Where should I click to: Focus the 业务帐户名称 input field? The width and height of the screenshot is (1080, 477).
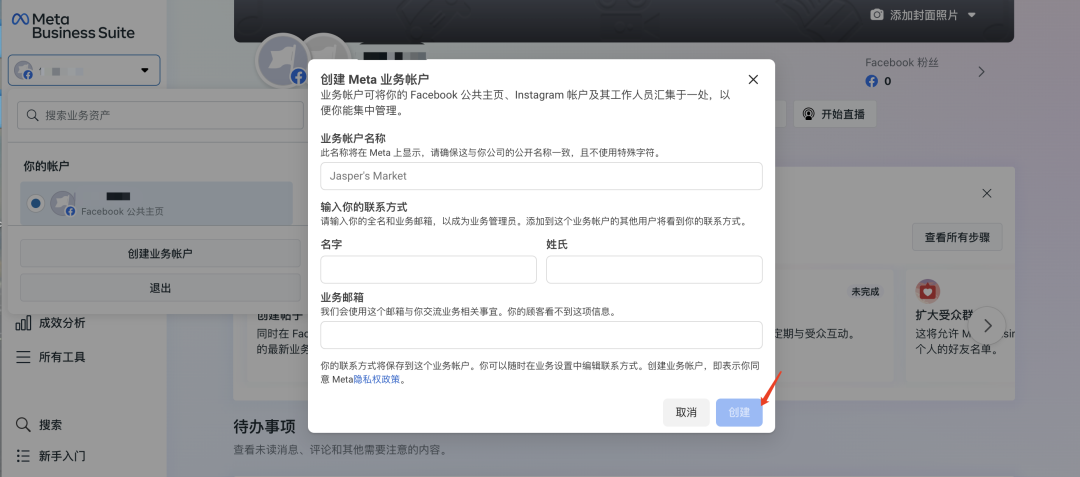pyautogui.click(x=541, y=176)
